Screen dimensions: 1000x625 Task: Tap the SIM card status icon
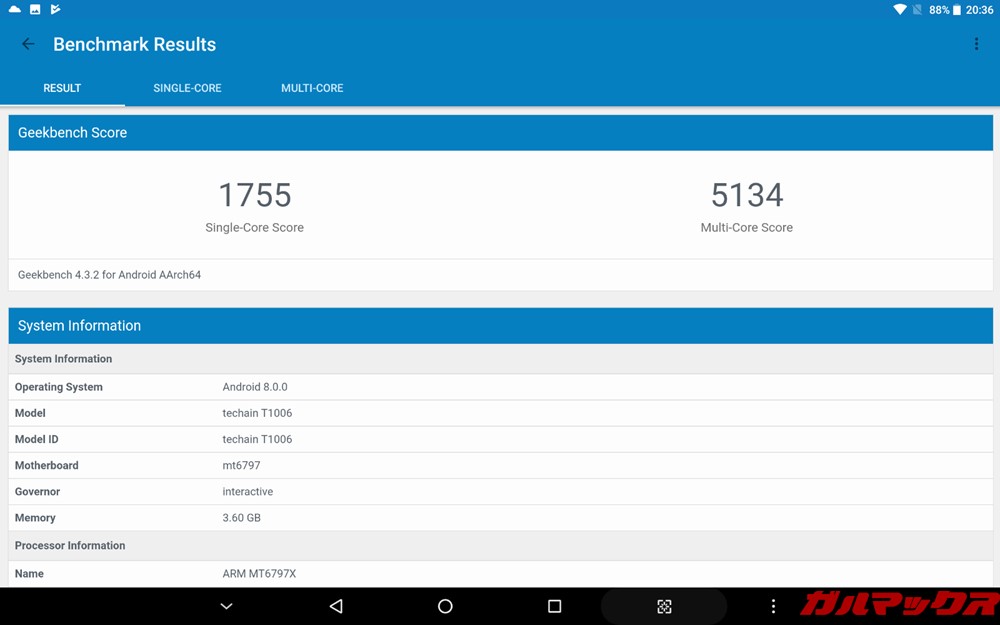coord(918,9)
